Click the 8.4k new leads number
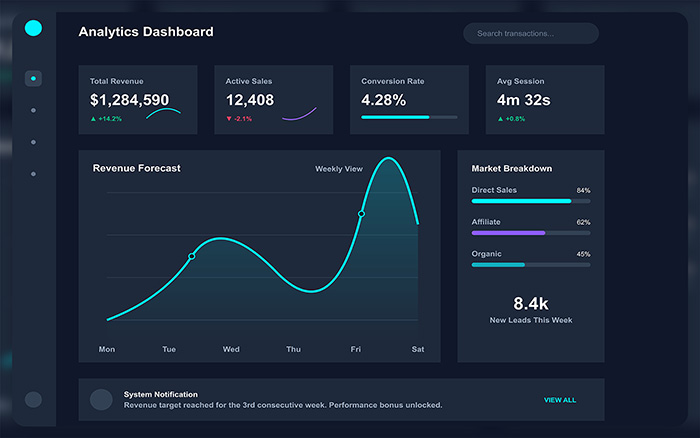The height and width of the screenshot is (438, 700). click(x=531, y=304)
